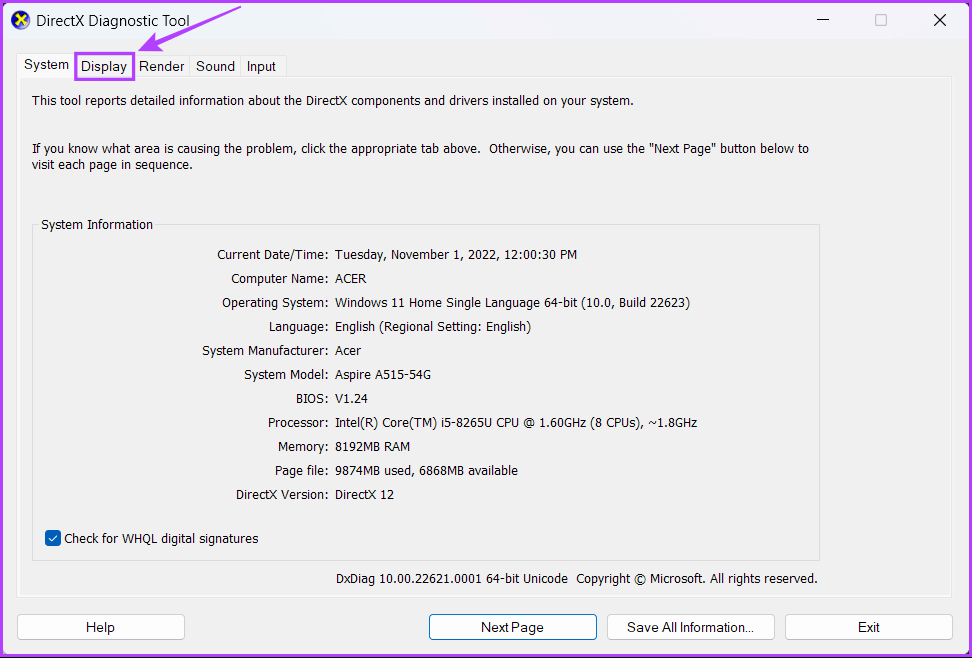Click the DirectX Diagnostic Tool window title
The width and height of the screenshot is (972, 658).
point(113,20)
